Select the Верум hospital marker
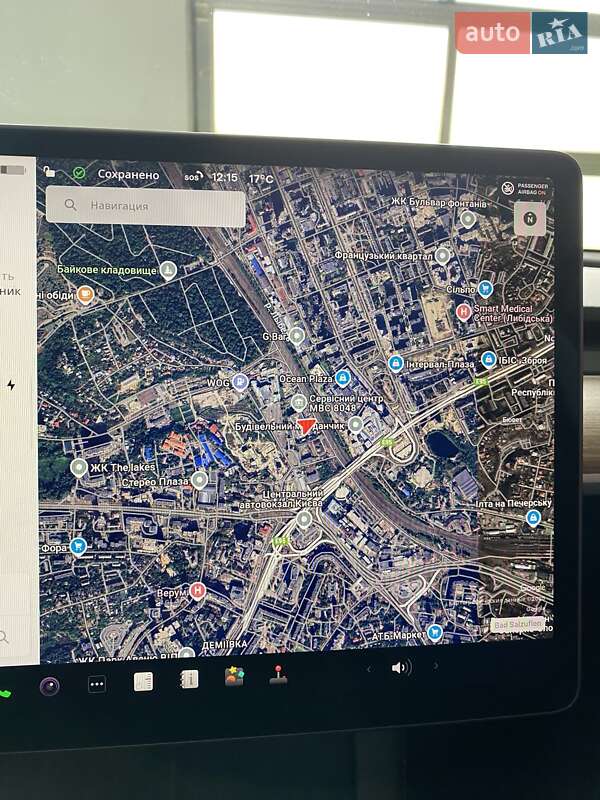 (197, 591)
